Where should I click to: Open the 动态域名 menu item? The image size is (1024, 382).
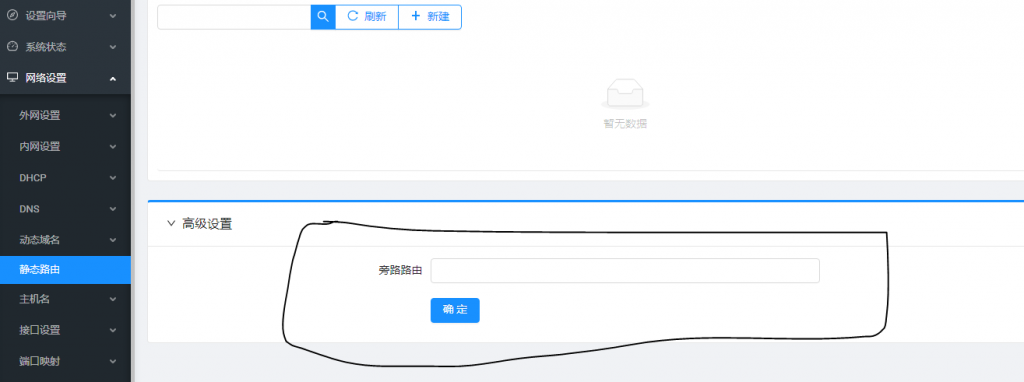pyautogui.click(x=65, y=240)
